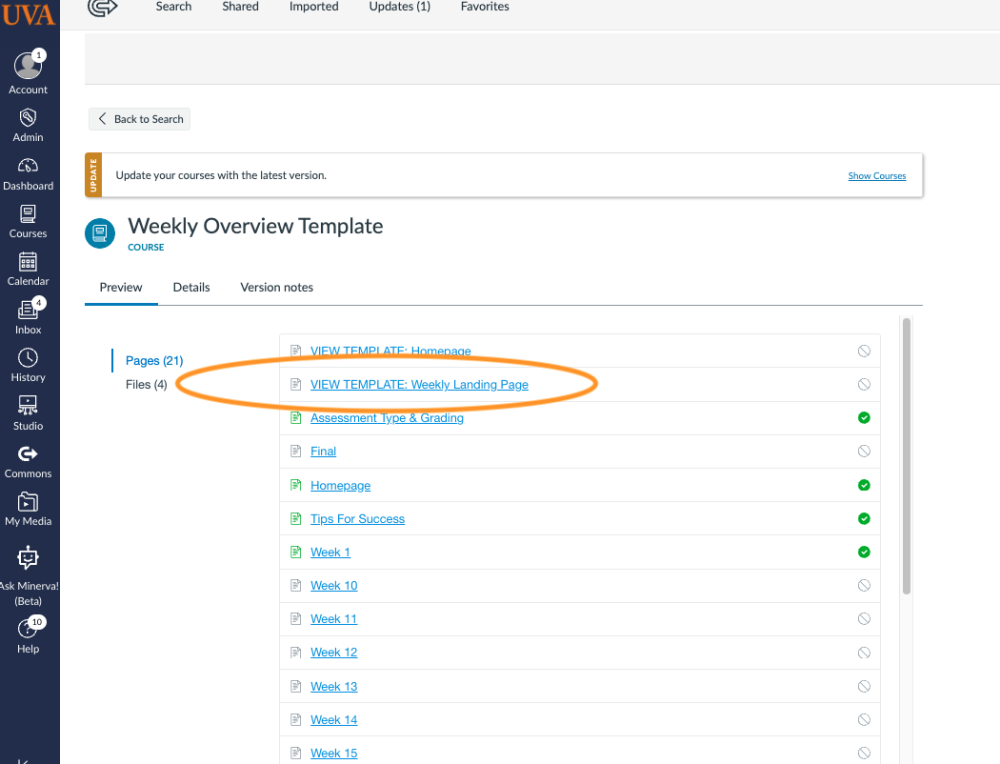Open Studio in the sidebar
The height and width of the screenshot is (764, 1000).
[x=28, y=413]
